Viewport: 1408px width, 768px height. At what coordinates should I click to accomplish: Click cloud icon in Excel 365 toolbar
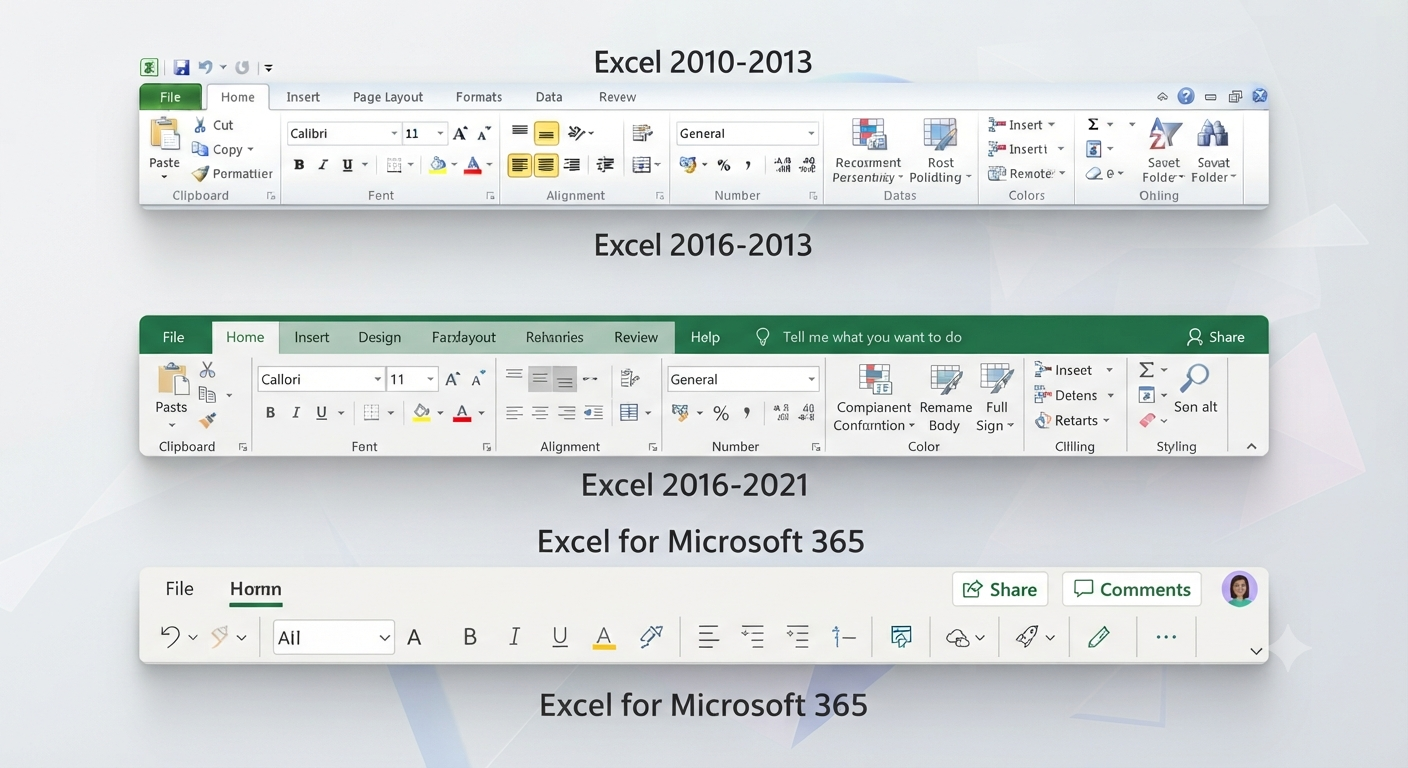click(x=957, y=637)
